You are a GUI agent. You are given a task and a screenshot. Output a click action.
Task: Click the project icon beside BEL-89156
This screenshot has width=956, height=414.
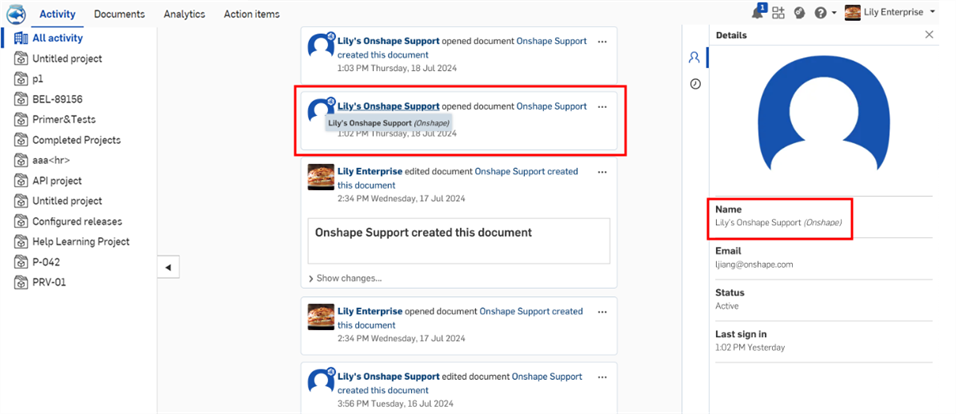pos(21,99)
